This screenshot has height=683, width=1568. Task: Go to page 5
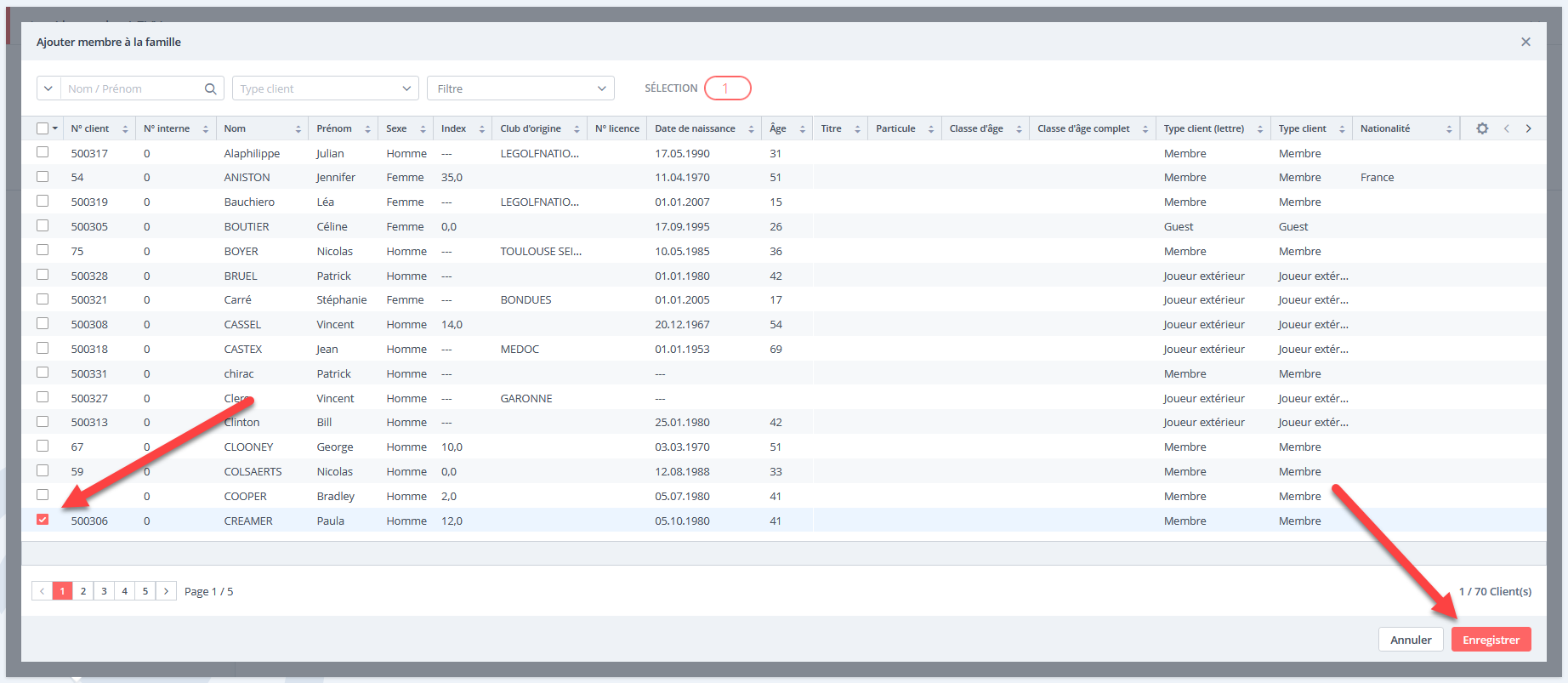pyautogui.click(x=145, y=590)
